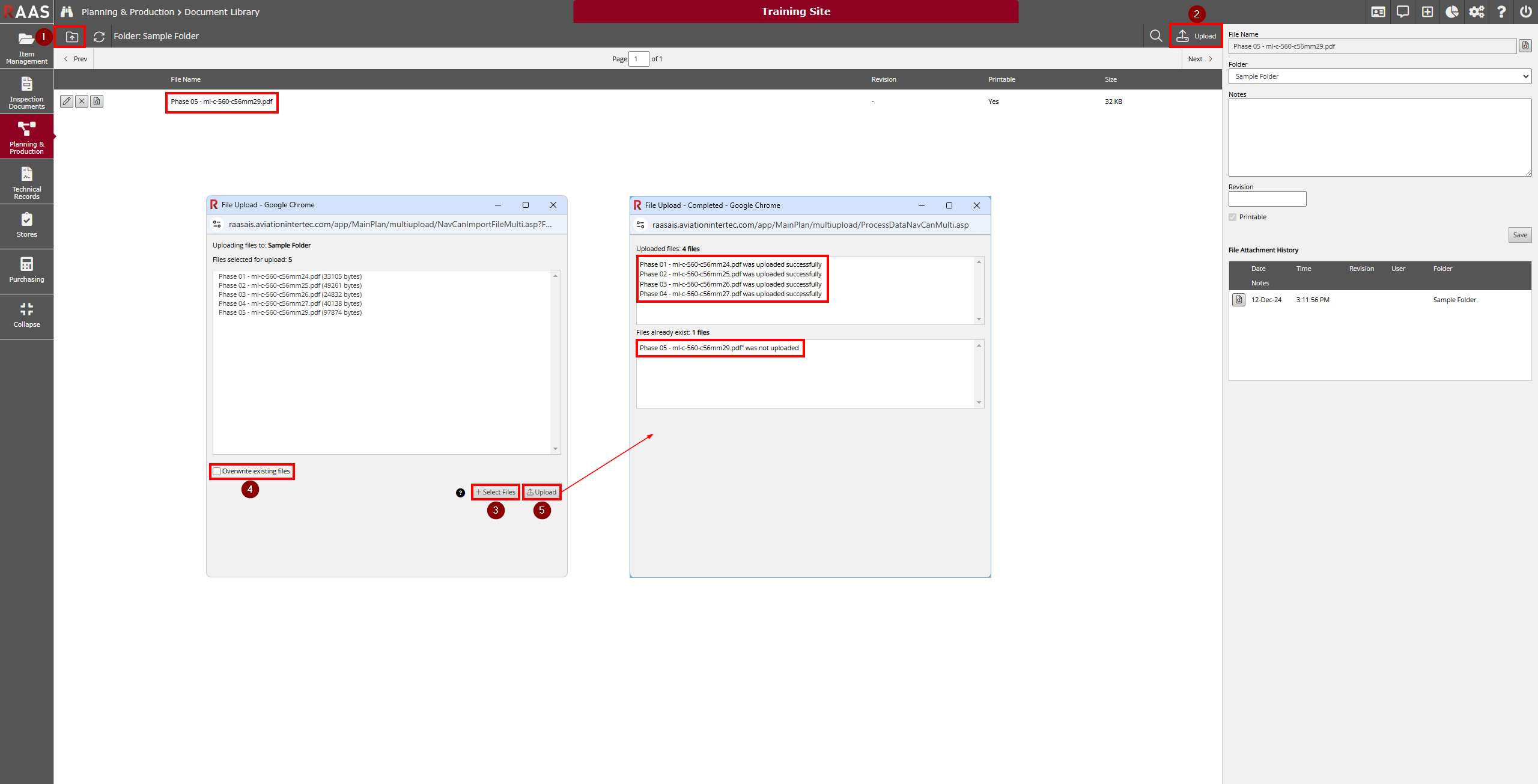Open Technical Records in sidebar
This screenshot has height=784, width=1538.
coord(26,182)
